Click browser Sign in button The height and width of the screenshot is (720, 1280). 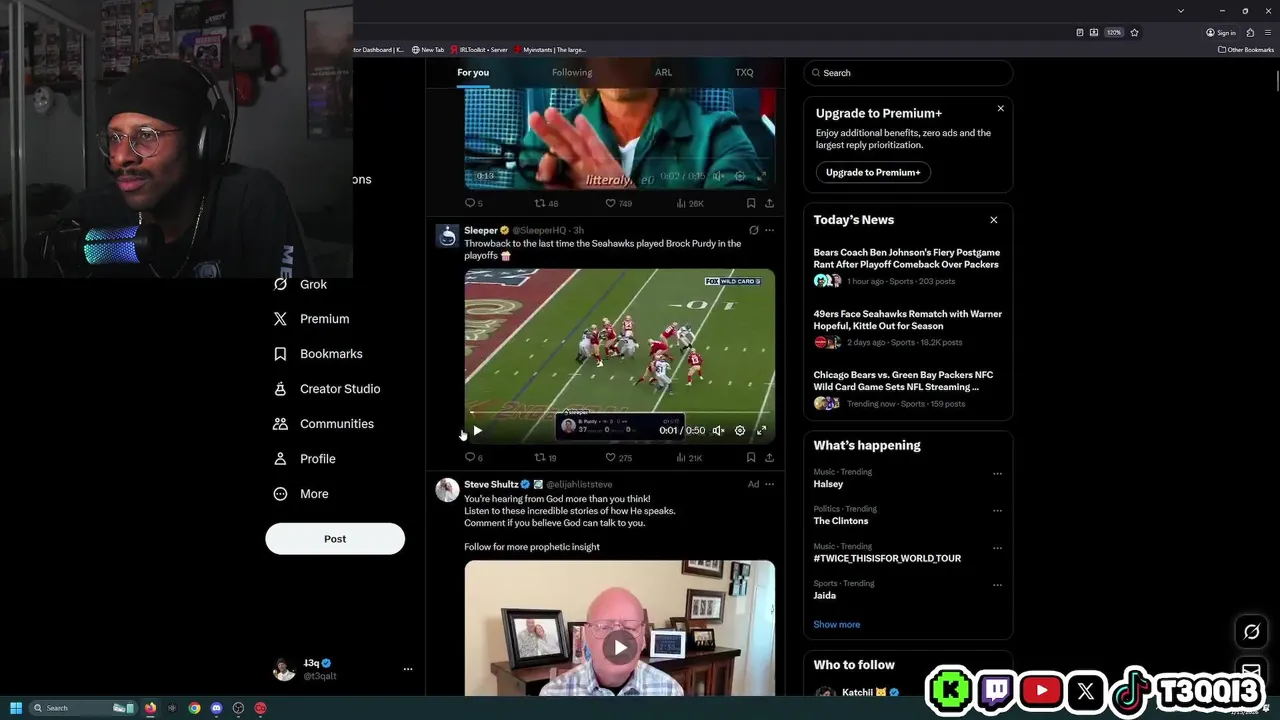tap(1221, 32)
